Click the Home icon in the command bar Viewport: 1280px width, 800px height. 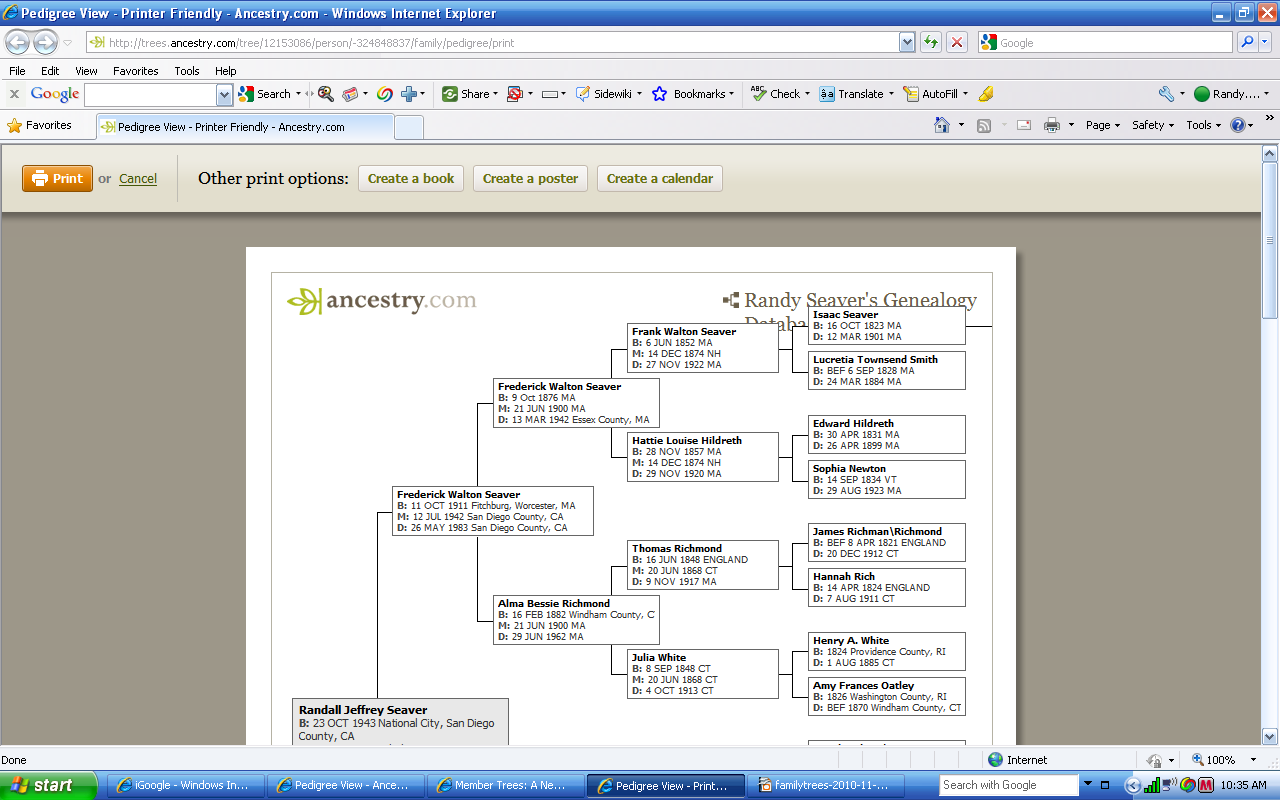(940, 125)
